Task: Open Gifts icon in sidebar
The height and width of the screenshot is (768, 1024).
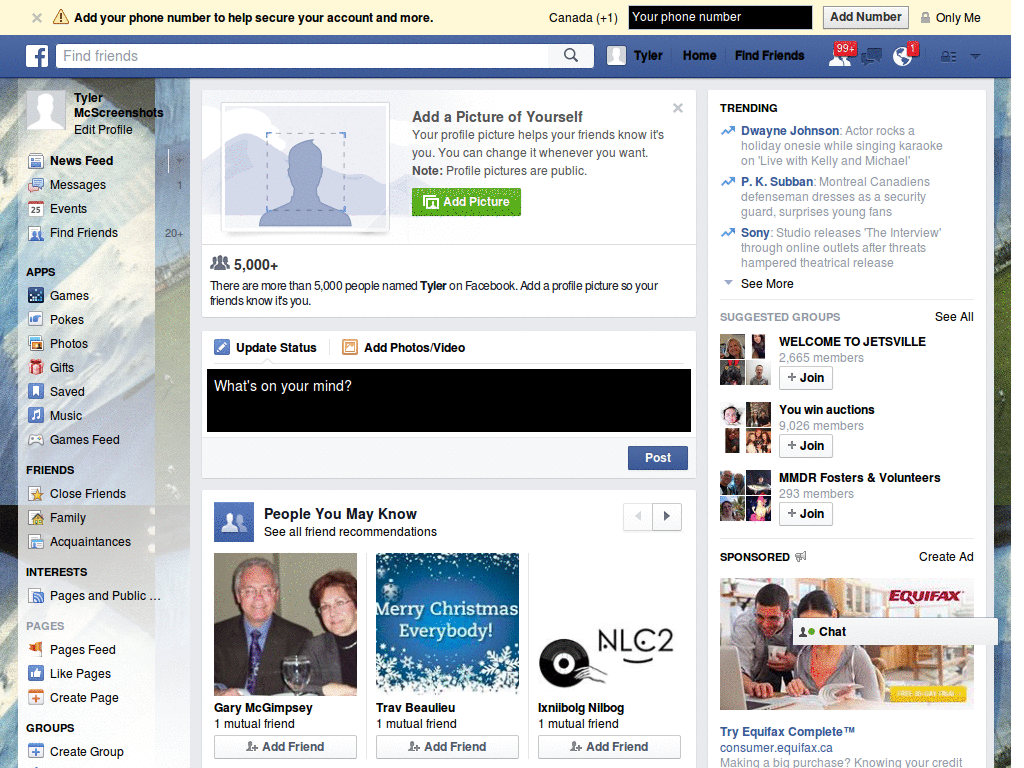Action: click(36, 368)
